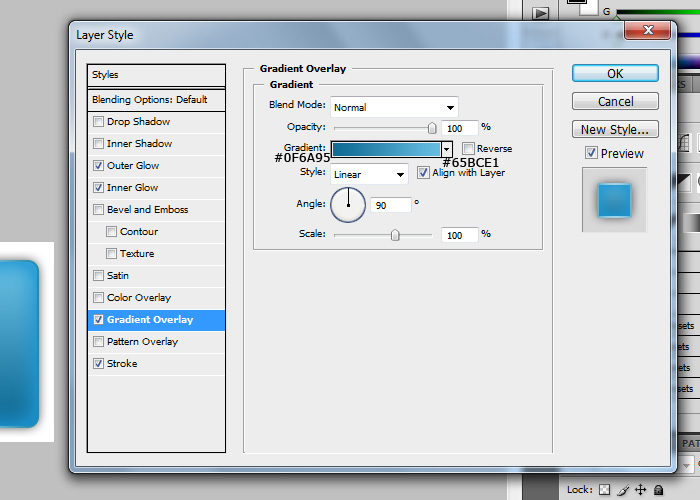Image resolution: width=700 pixels, height=500 pixels.
Task: Click the blue gradient bar to edit
Action: tap(386, 149)
